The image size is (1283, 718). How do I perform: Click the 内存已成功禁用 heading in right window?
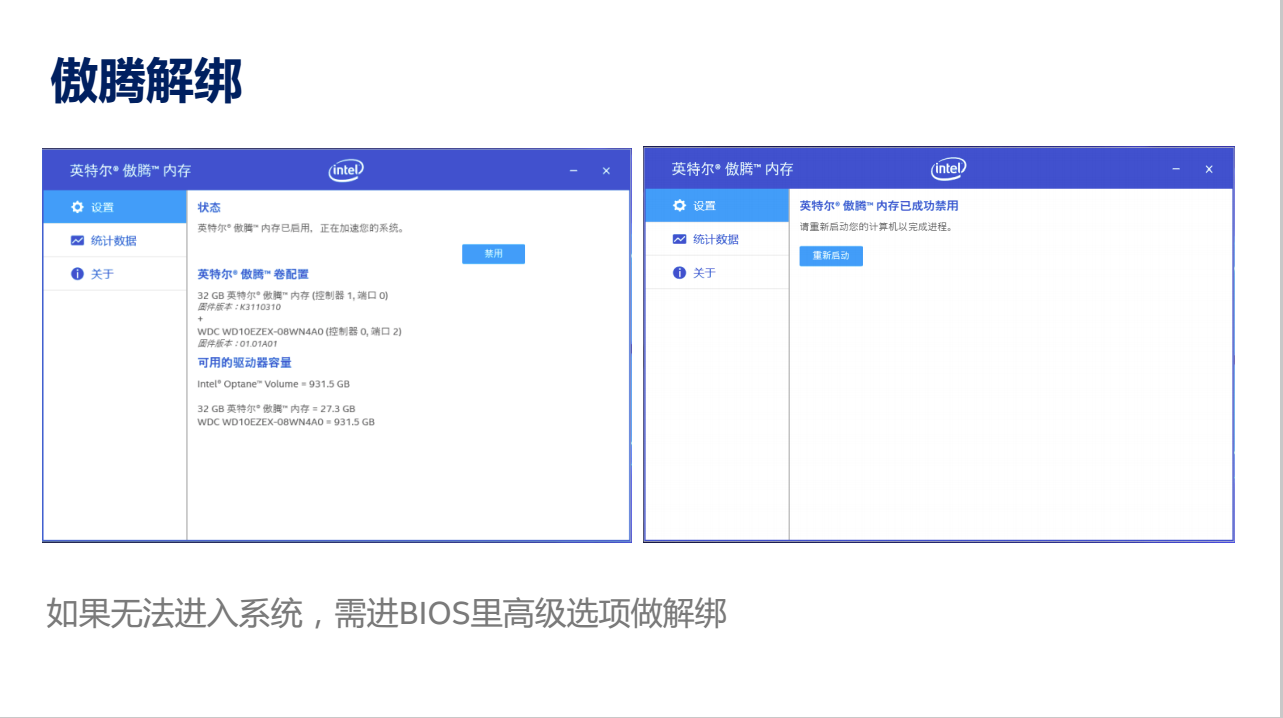tap(879, 206)
